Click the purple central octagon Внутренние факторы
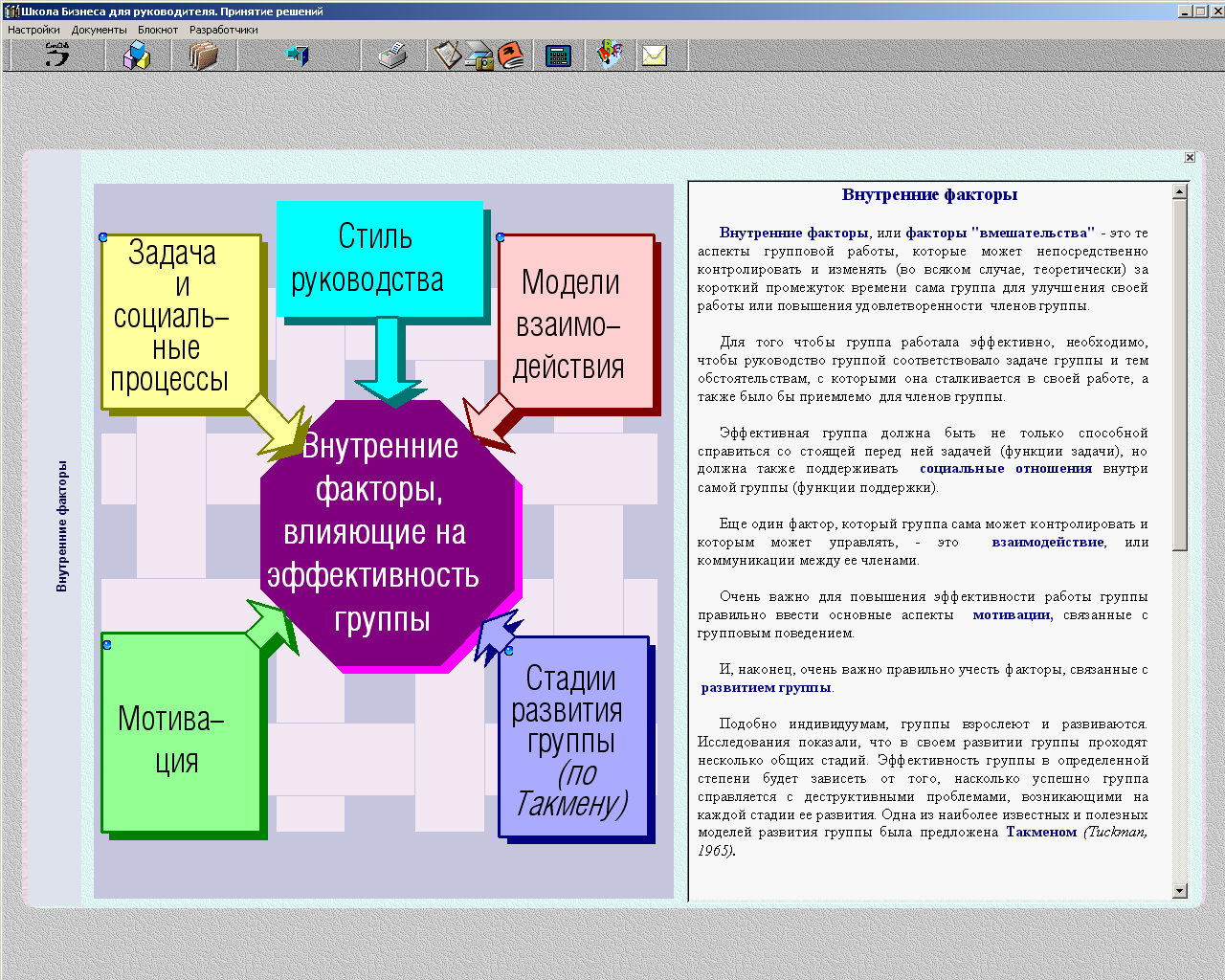 (x=388, y=533)
